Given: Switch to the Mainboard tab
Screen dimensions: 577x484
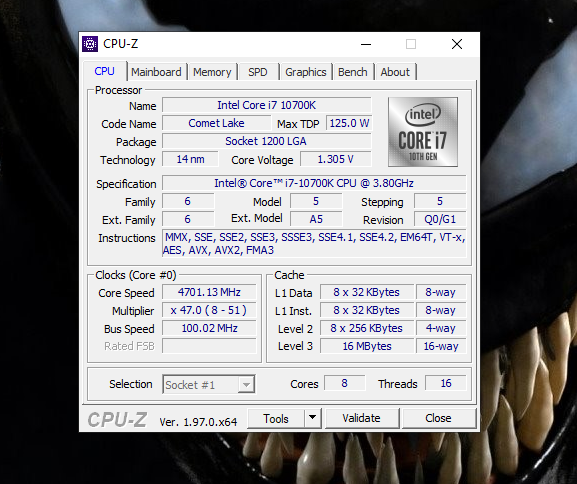Looking at the screenshot, I should click(x=156, y=72).
